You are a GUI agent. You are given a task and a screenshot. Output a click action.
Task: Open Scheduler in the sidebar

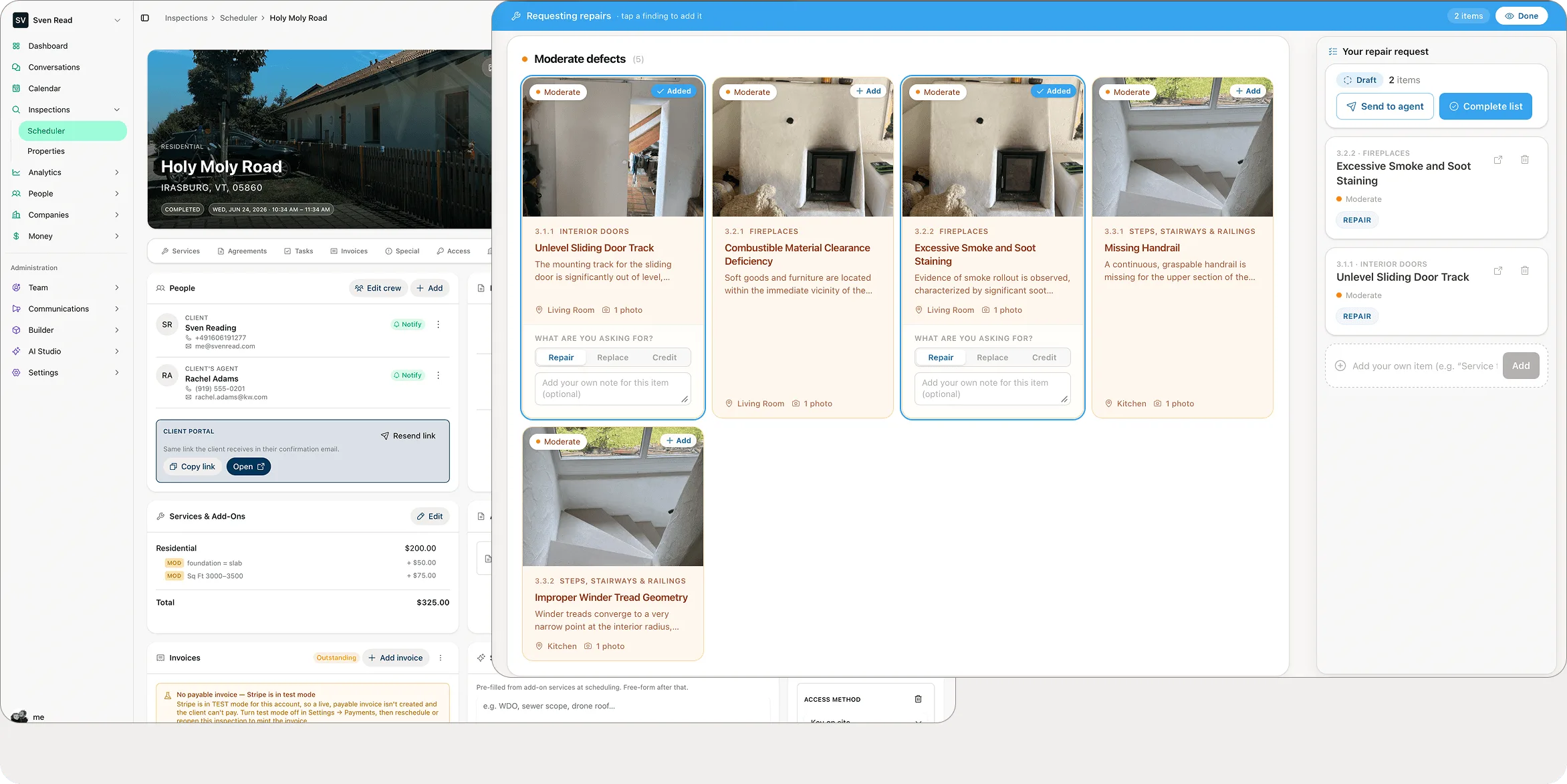(x=73, y=131)
